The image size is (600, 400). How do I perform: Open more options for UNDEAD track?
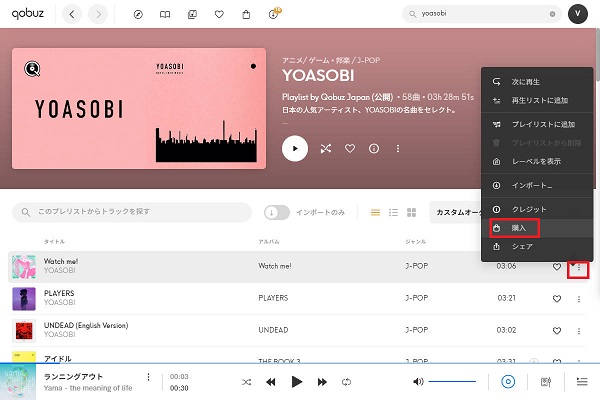[x=579, y=331]
